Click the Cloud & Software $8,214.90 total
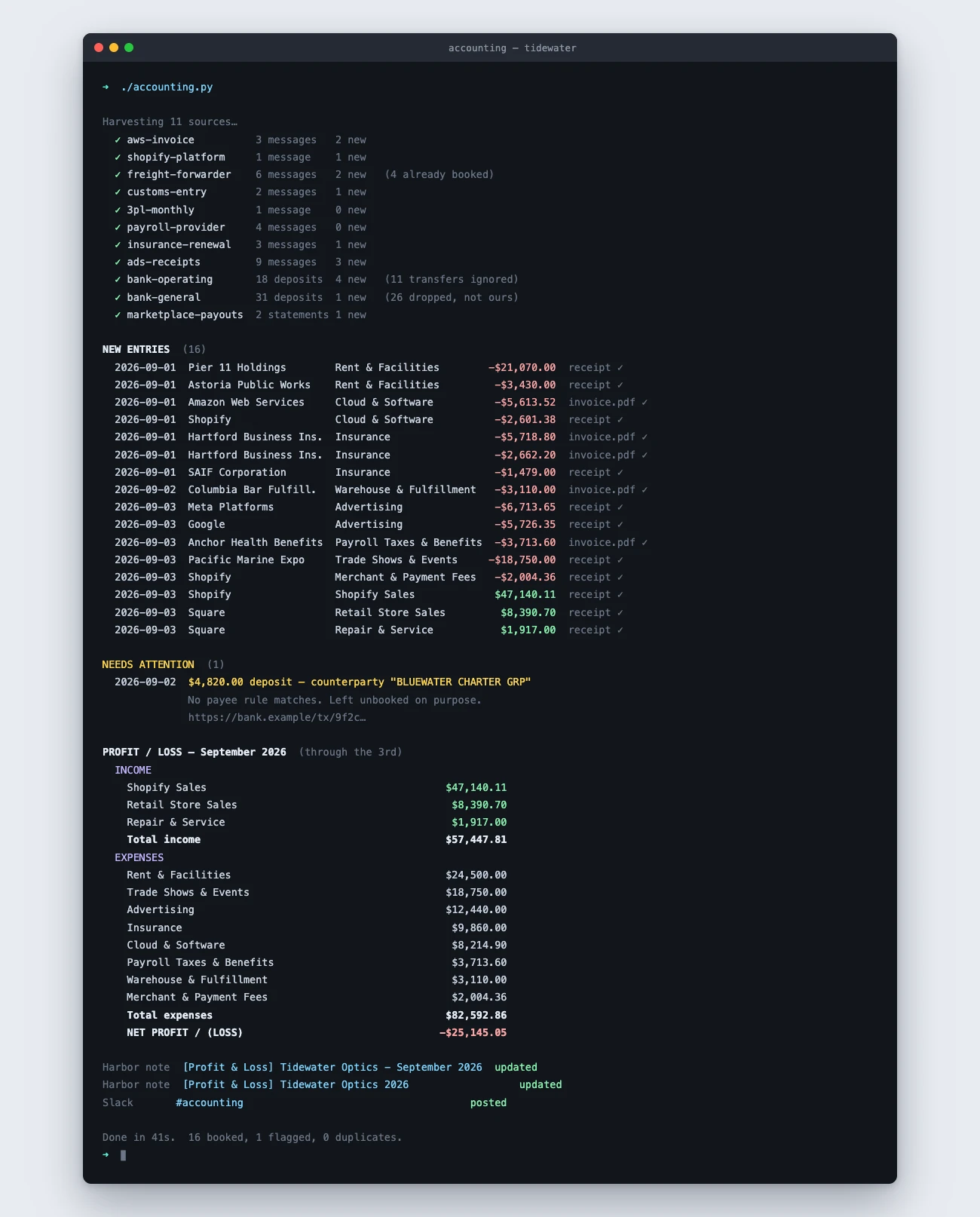This screenshot has height=1217, width=980. (x=479, y=945)
